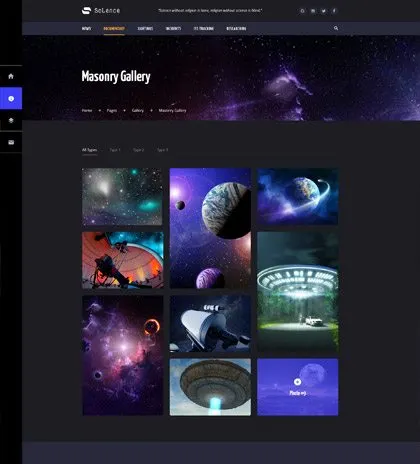Open the telescope observatory dome thumbnail
Image resolution: width=420 pixels, height=464 pixels.
click(123, 260)
